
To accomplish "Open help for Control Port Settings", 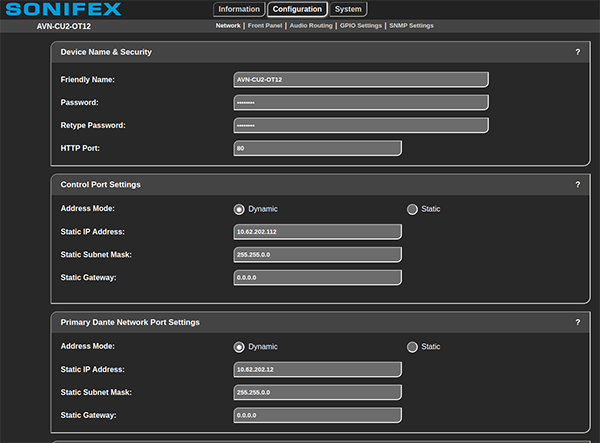I will (577, 185).
